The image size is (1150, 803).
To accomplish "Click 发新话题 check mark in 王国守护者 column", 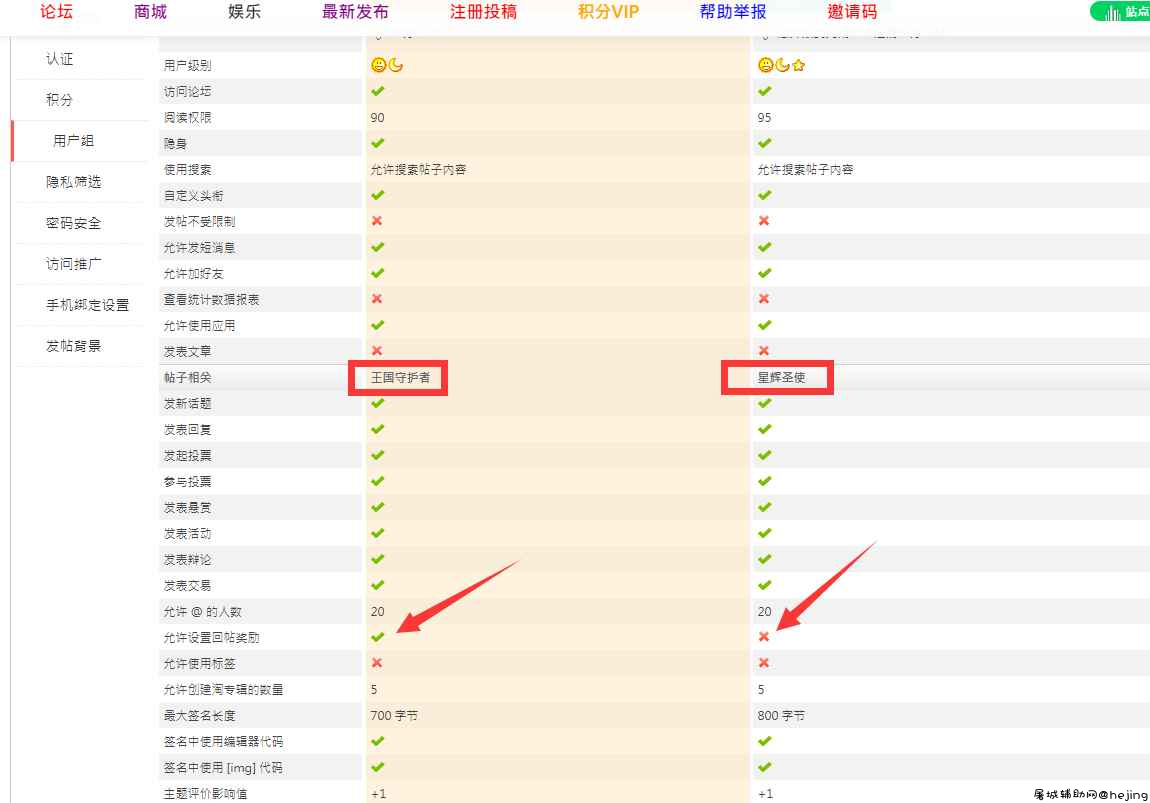I will pos(378,403).
